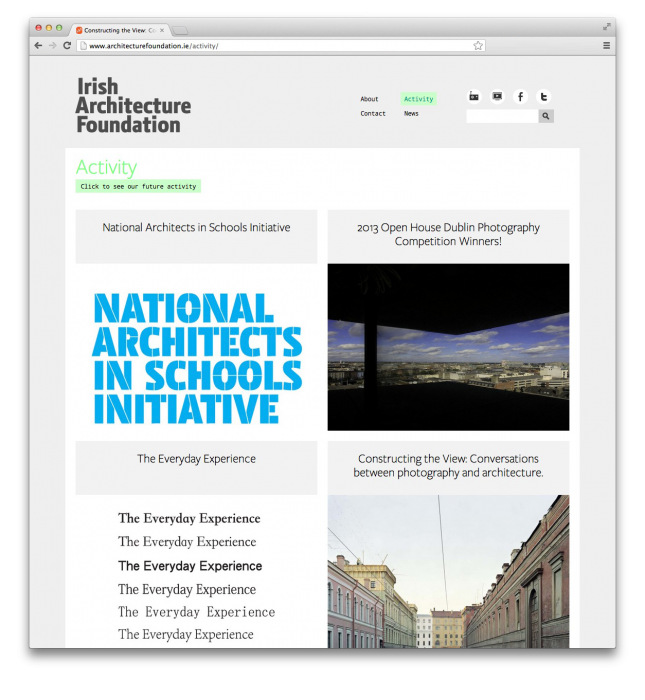
Task: Click the search magnifier button
Action: 546,116
